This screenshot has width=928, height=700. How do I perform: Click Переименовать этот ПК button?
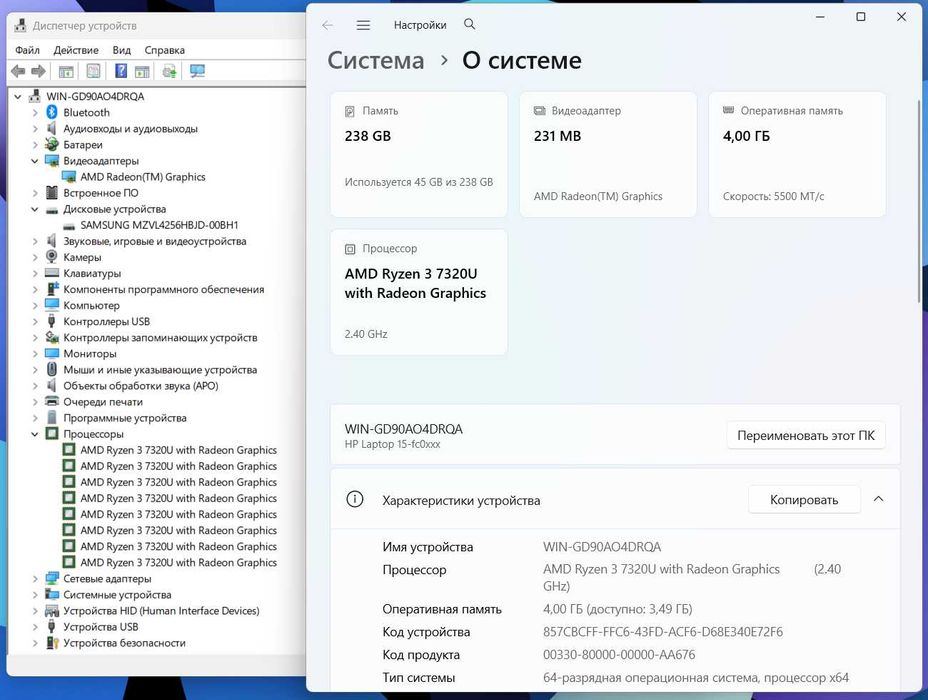coord(805,436)
